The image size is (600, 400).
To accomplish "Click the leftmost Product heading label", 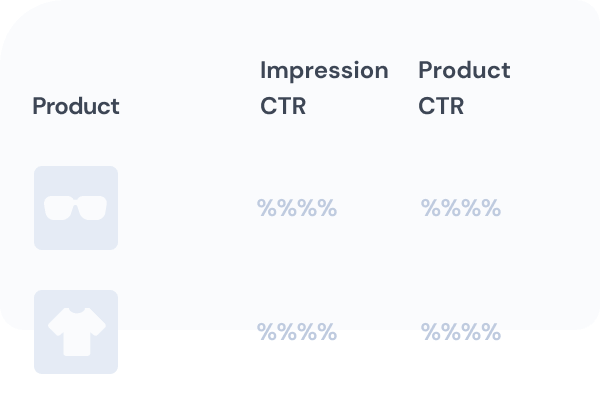I will pos(76,106).
